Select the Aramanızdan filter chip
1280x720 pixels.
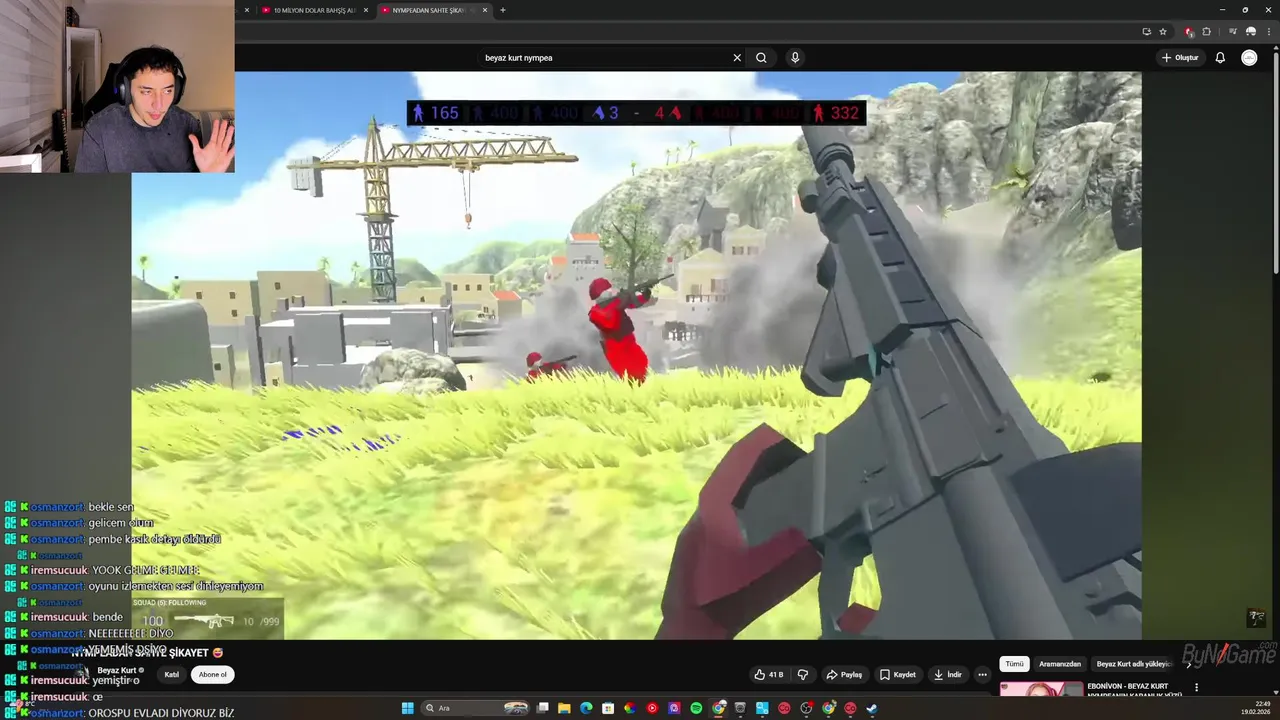click(1060, 664)
